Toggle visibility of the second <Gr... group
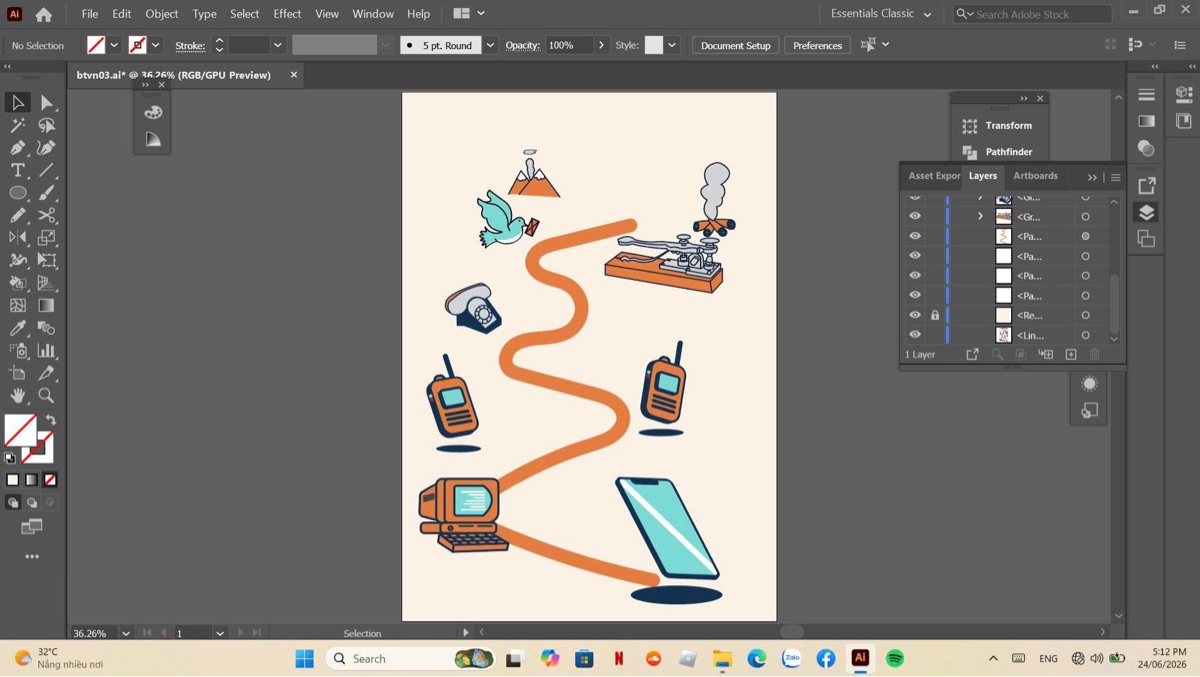The height and width of the screenshot is (677, 1200). [x=915, y=216]
